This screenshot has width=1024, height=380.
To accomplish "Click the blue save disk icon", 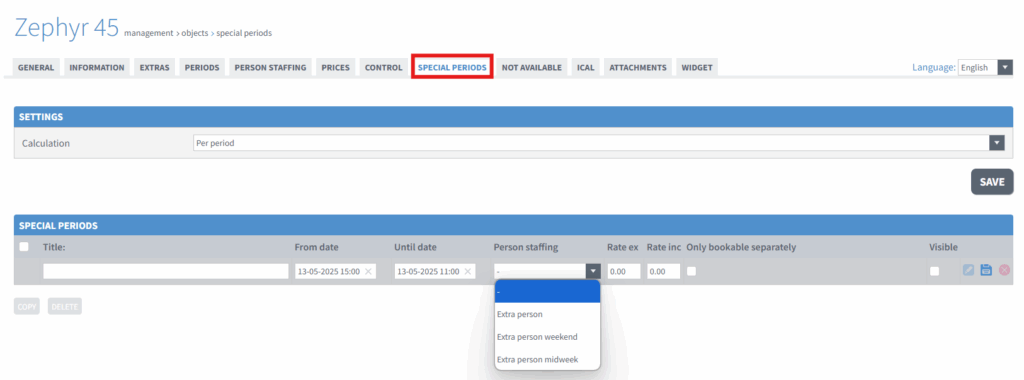I will [986, 270].
